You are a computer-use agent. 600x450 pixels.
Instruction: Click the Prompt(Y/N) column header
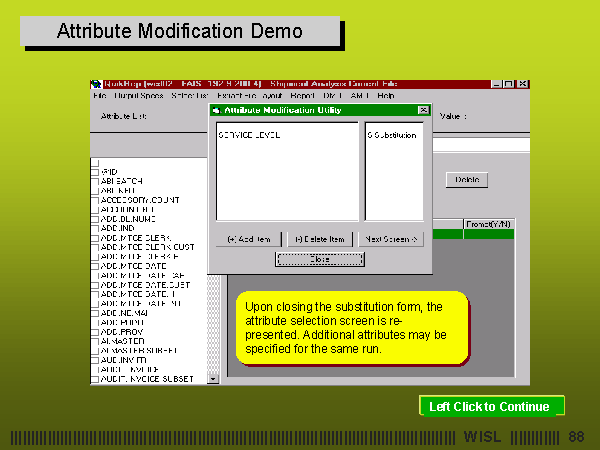pyautogui.click(x=488, y=224)
